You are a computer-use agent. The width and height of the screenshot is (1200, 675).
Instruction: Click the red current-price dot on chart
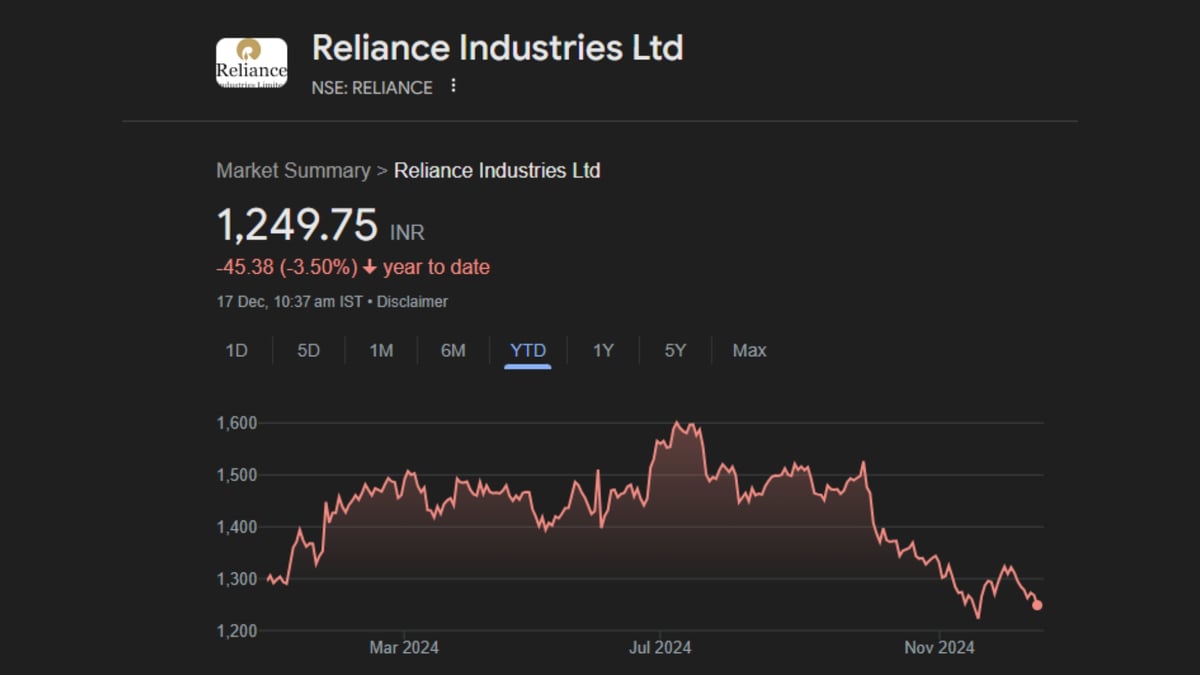[1037, 605]
